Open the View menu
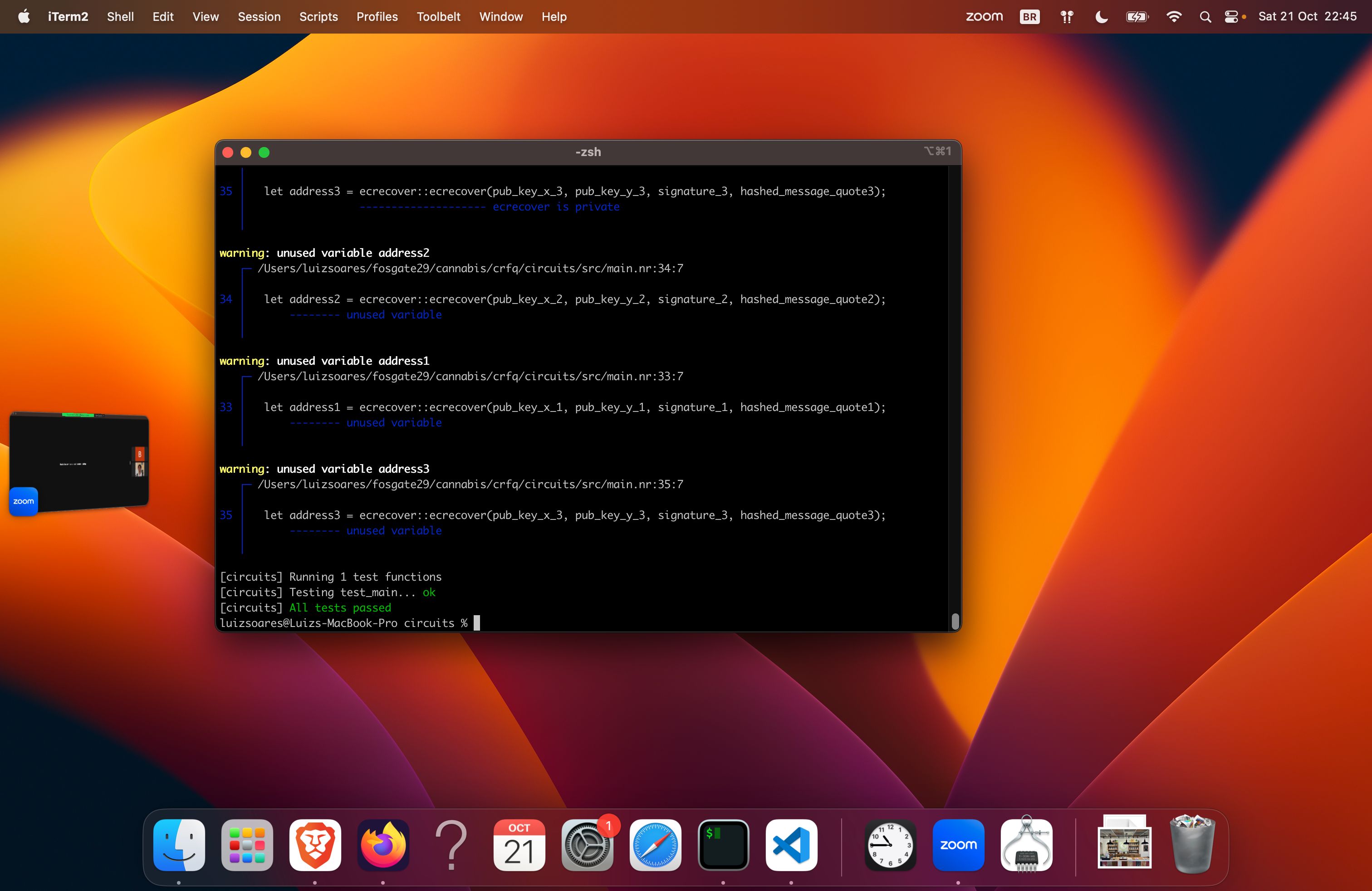 pyautogui.click(x=205, y=16)
